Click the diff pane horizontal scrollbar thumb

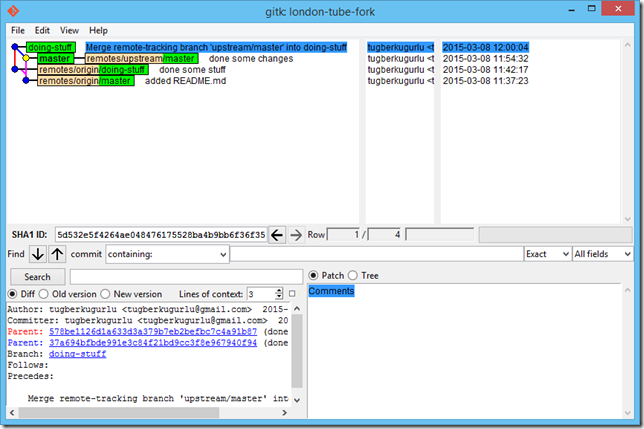119,413
